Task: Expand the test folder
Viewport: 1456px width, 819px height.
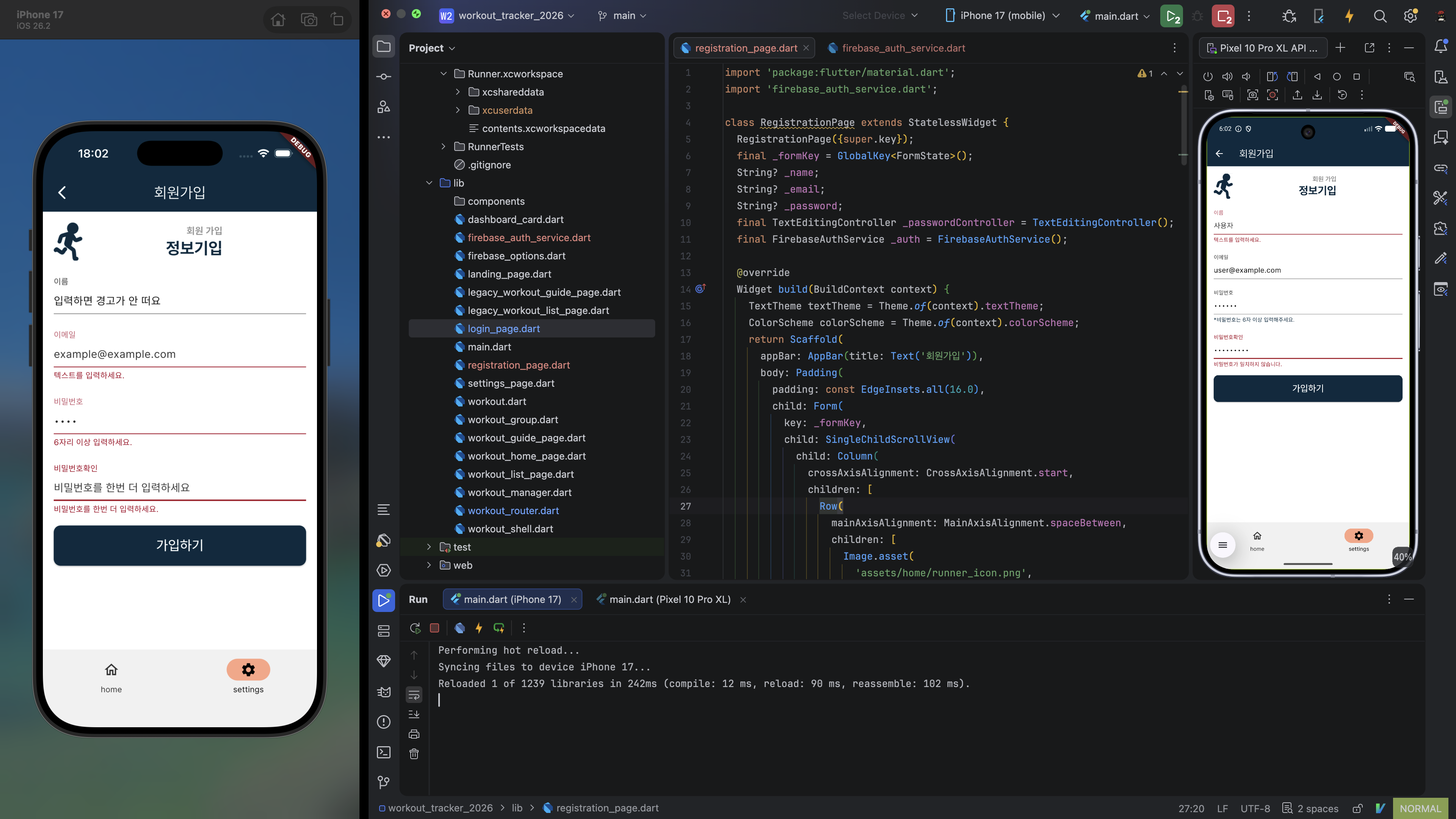Action: [429, 546]
